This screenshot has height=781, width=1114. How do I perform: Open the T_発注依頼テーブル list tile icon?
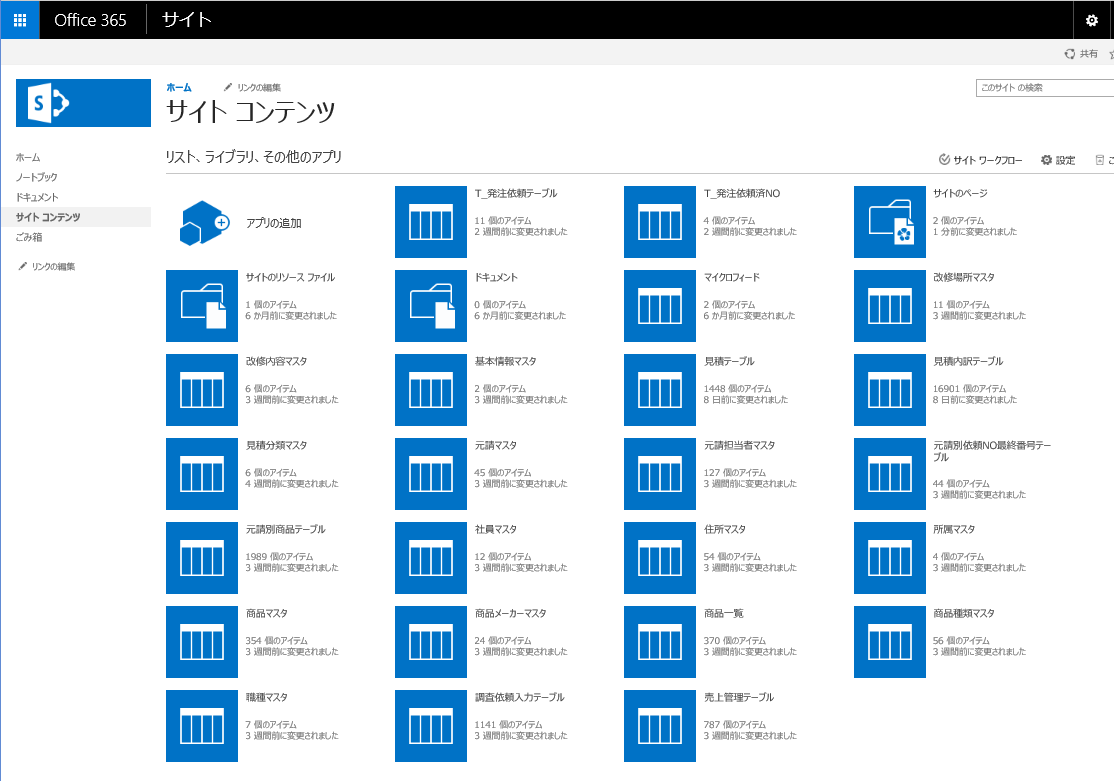coord(431,222)
